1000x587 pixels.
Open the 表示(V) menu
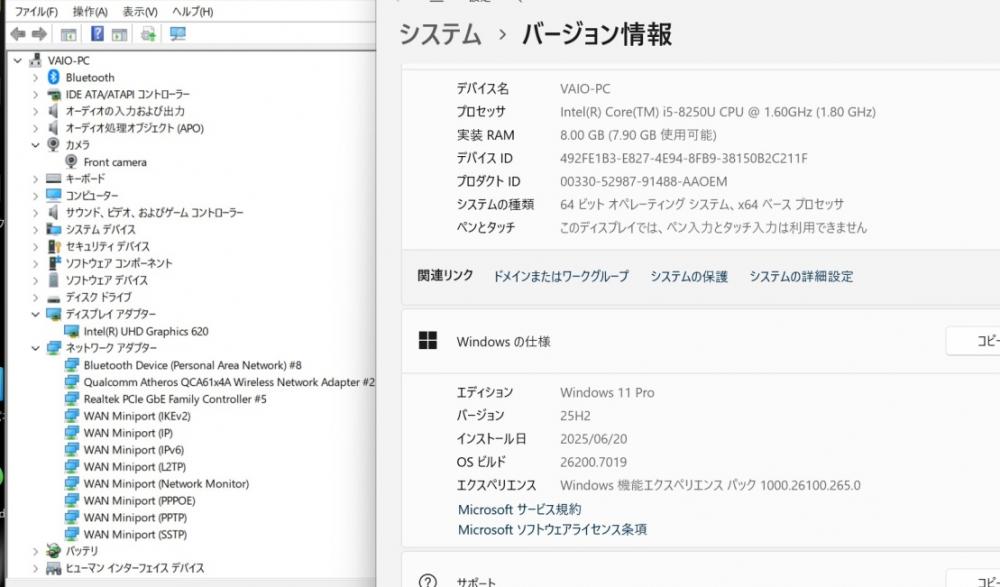140,12
